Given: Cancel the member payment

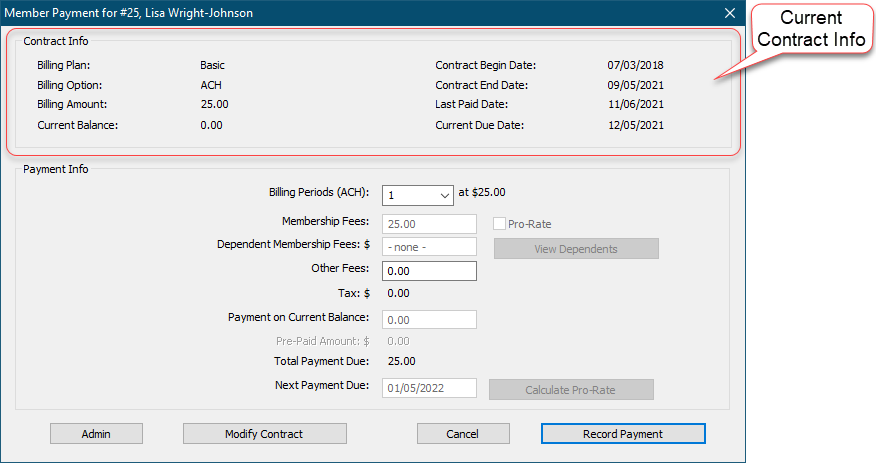Looking at the screenshot, I should pyautogui.click(x=463, y=434).
